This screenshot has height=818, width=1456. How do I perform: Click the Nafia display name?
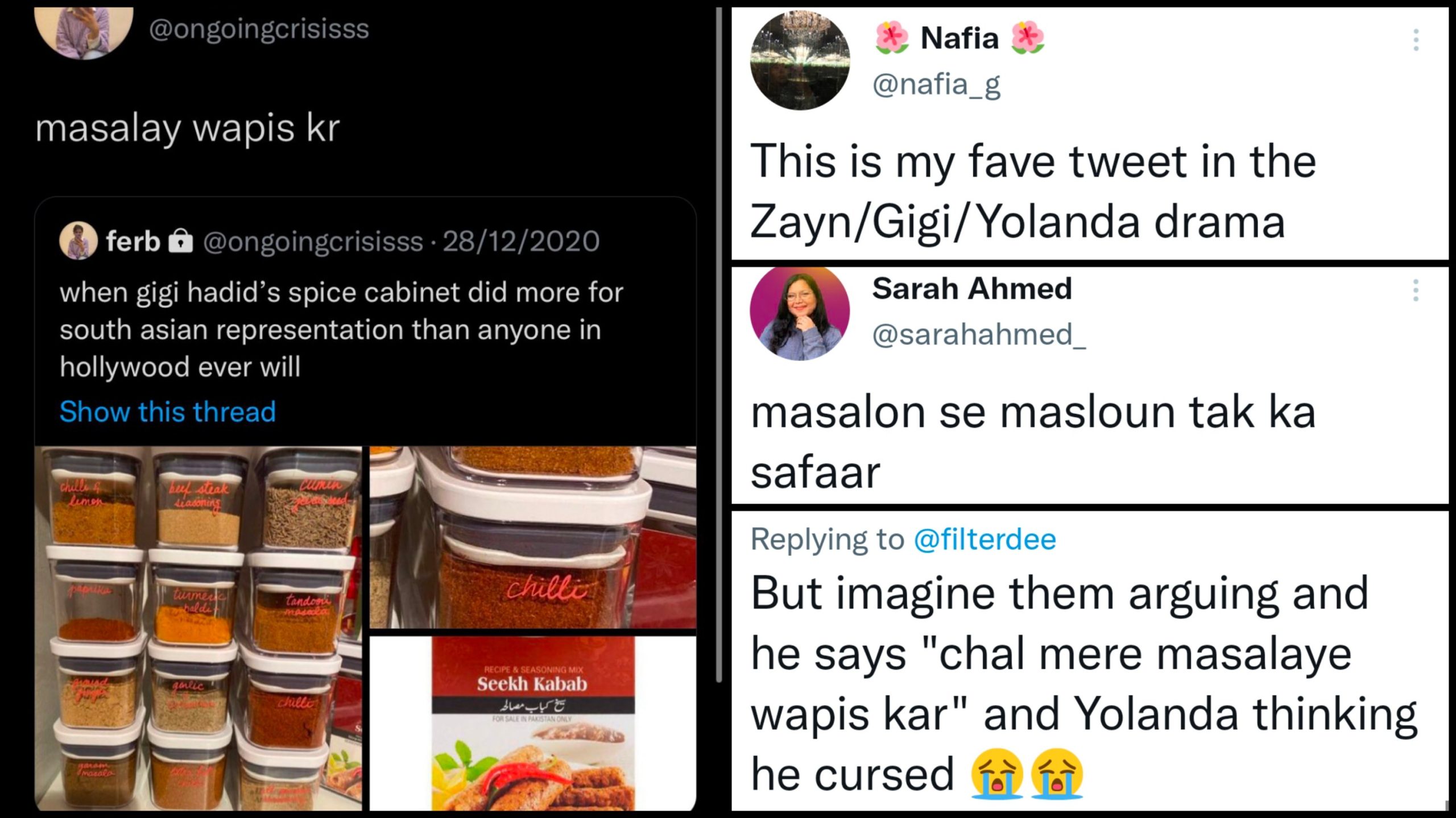[x=959, y=38]
